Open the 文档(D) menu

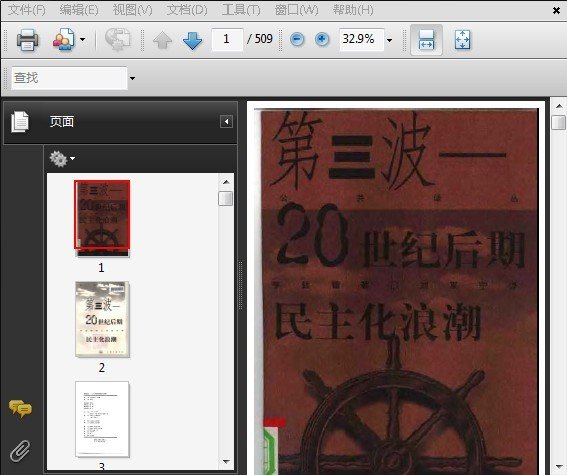(187, 10)
